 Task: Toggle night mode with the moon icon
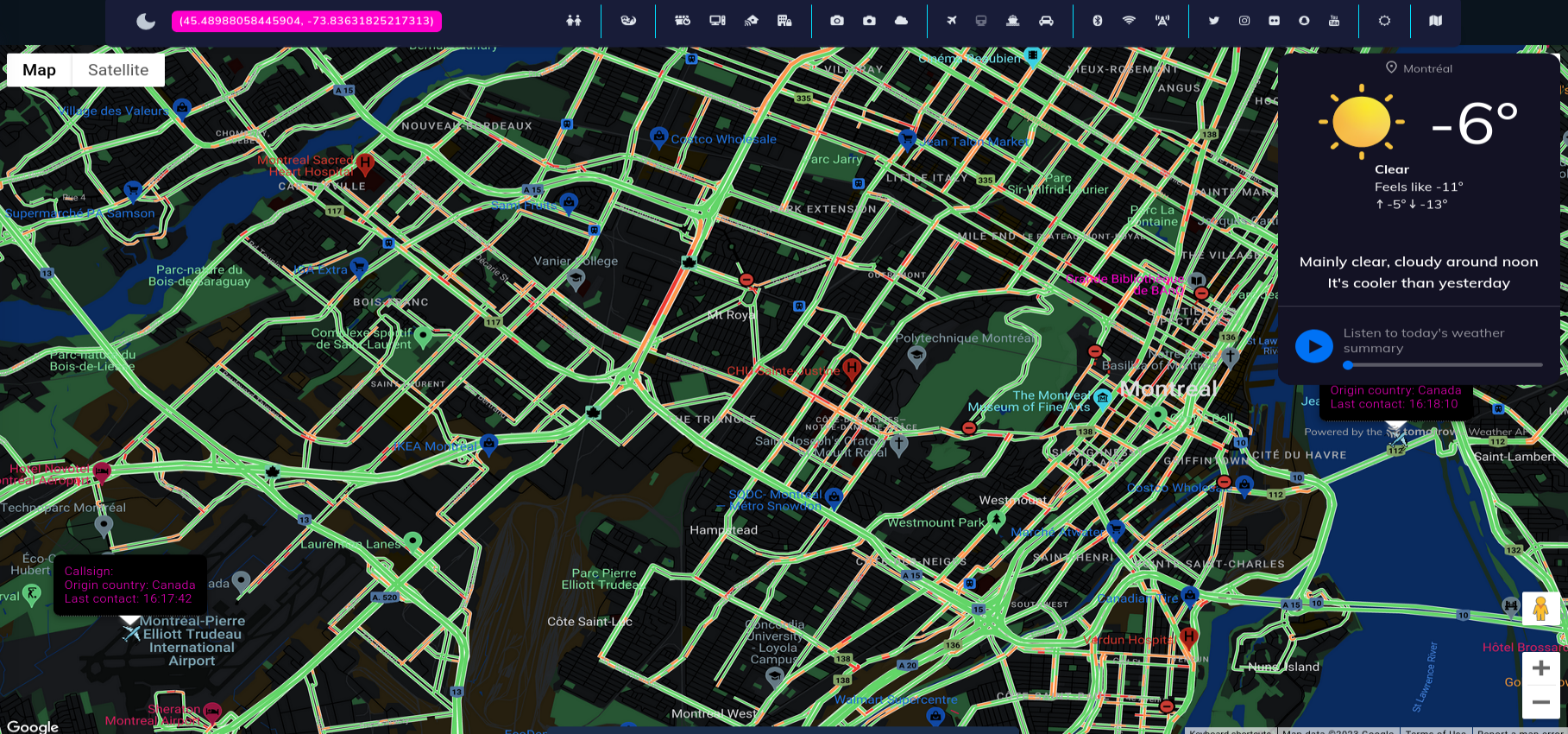(x=146, y=22)
